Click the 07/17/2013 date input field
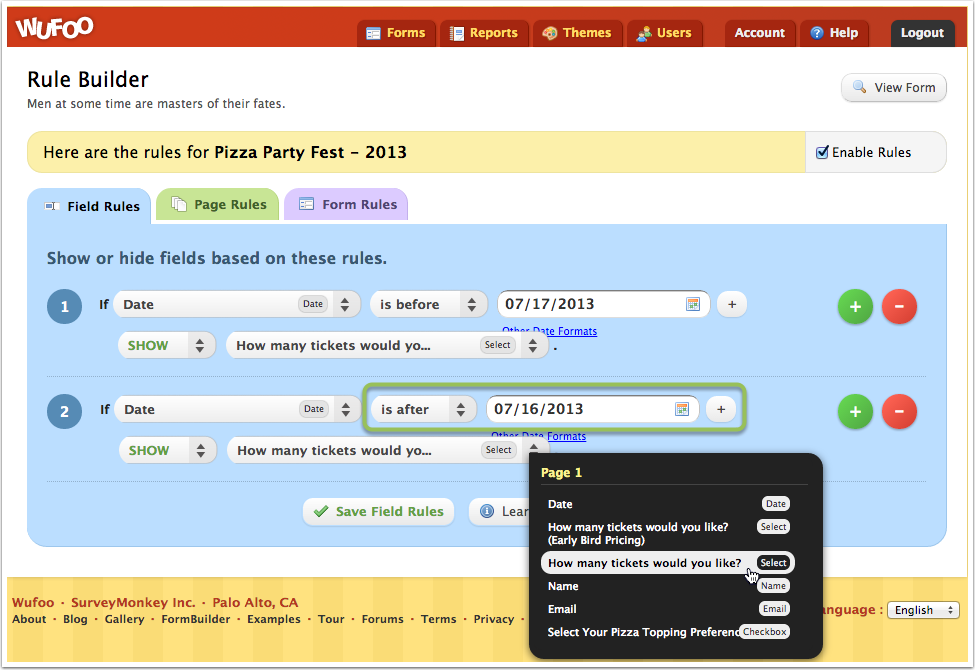The image size is (975, 670). [603, 304]
